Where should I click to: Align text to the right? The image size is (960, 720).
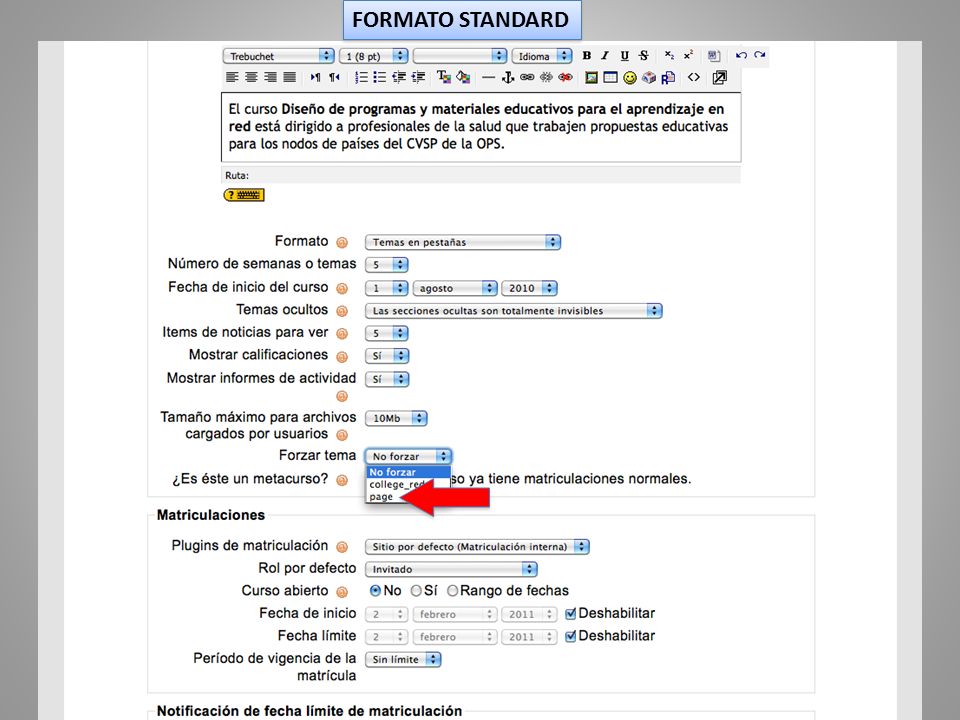coord(270,77)
